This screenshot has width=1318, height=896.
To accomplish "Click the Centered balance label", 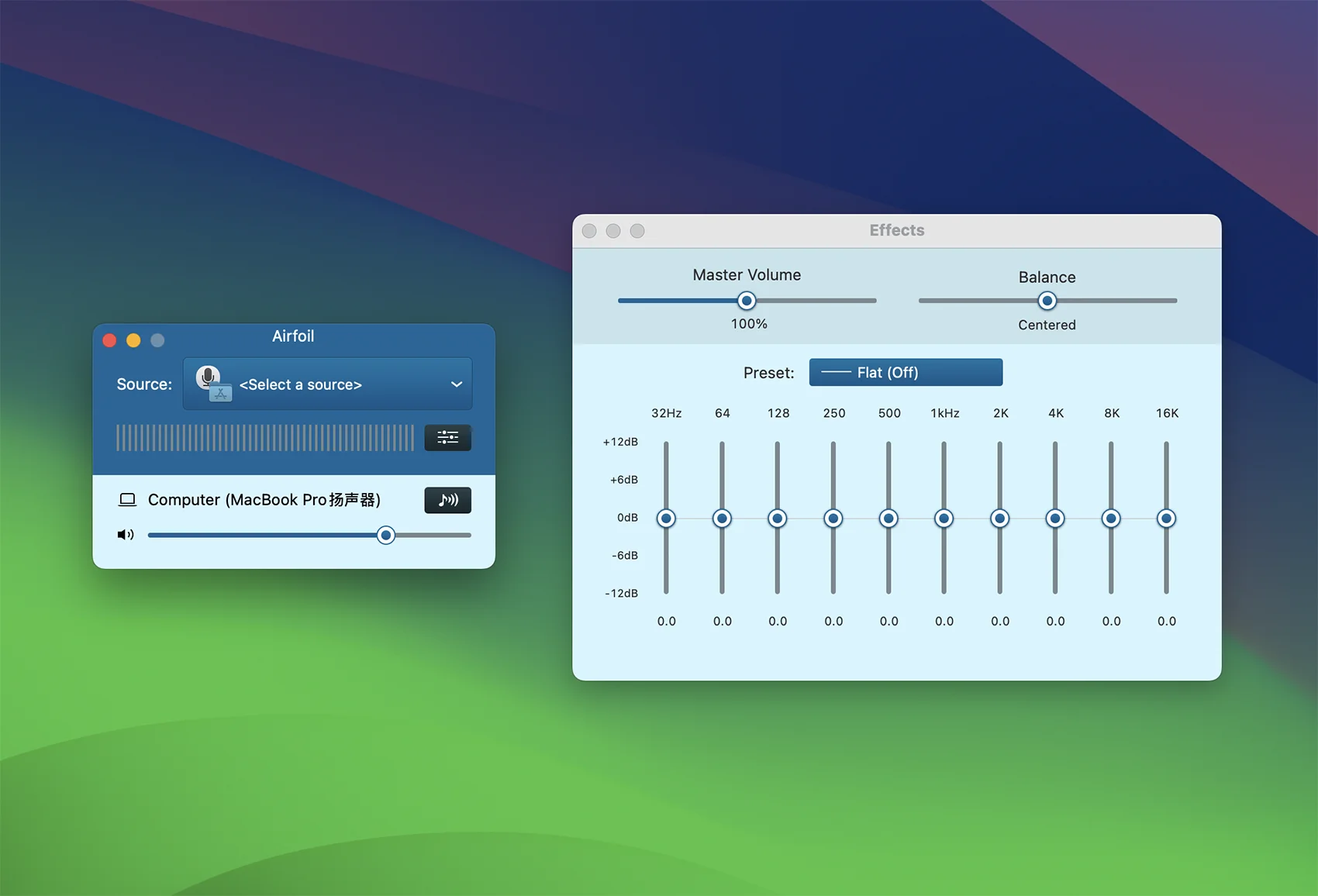I will click(1047, 325).
